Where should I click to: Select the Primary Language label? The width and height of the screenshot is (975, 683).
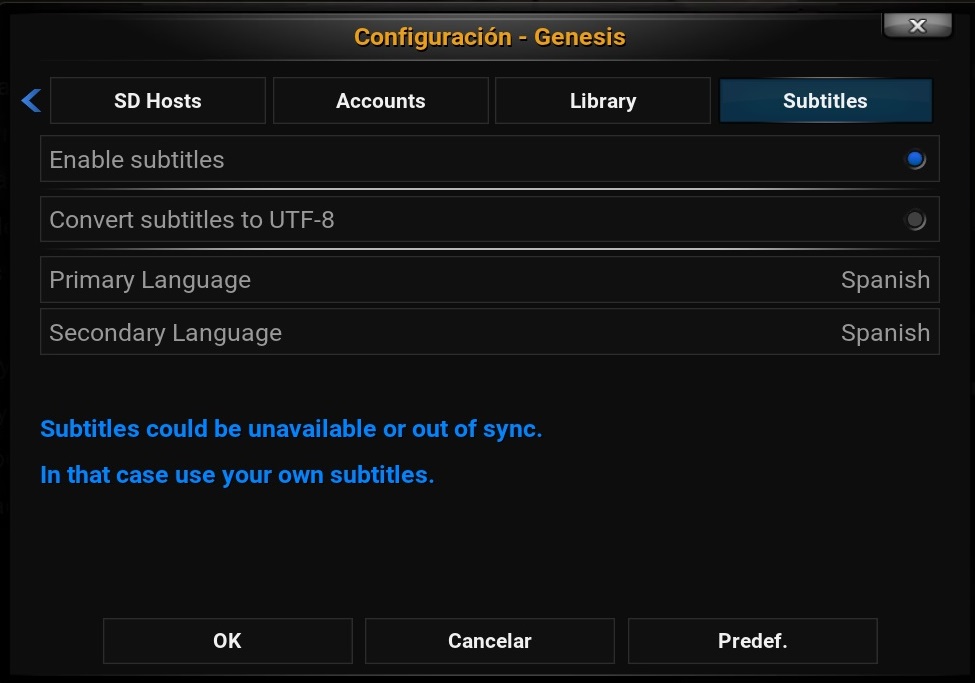click(x=150, y=280)
